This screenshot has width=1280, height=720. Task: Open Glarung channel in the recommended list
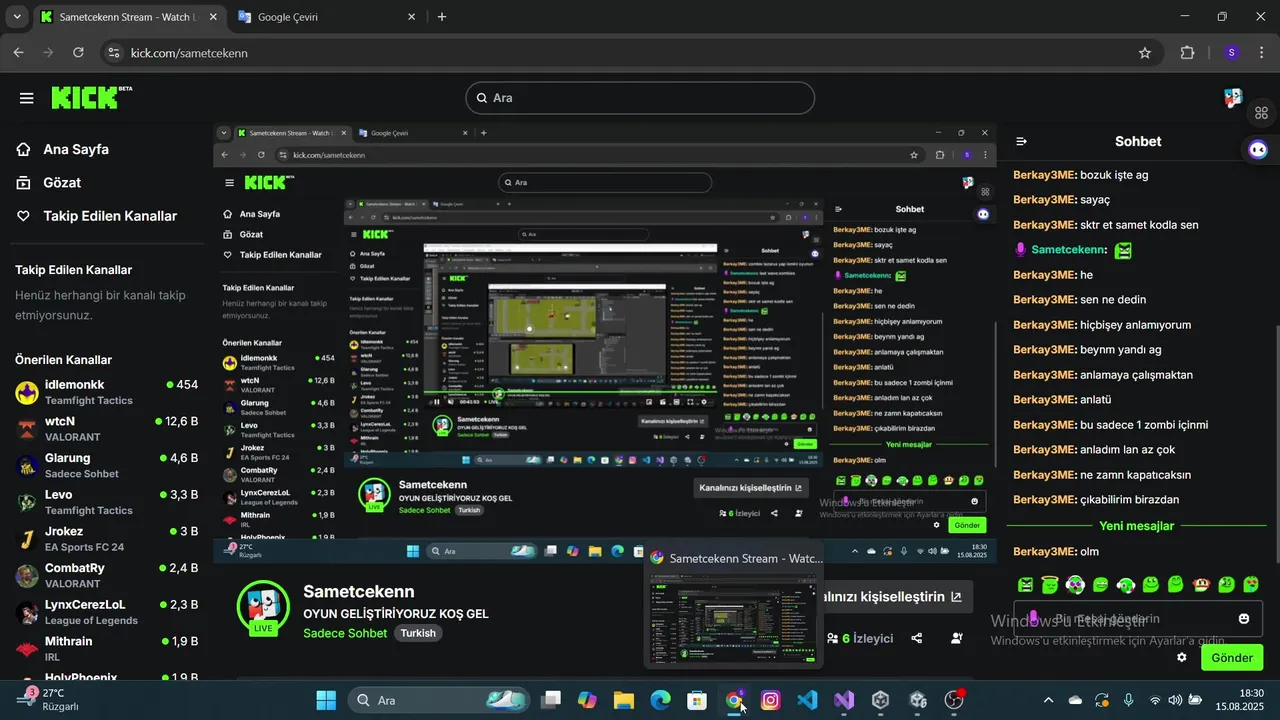coord(106,466)
